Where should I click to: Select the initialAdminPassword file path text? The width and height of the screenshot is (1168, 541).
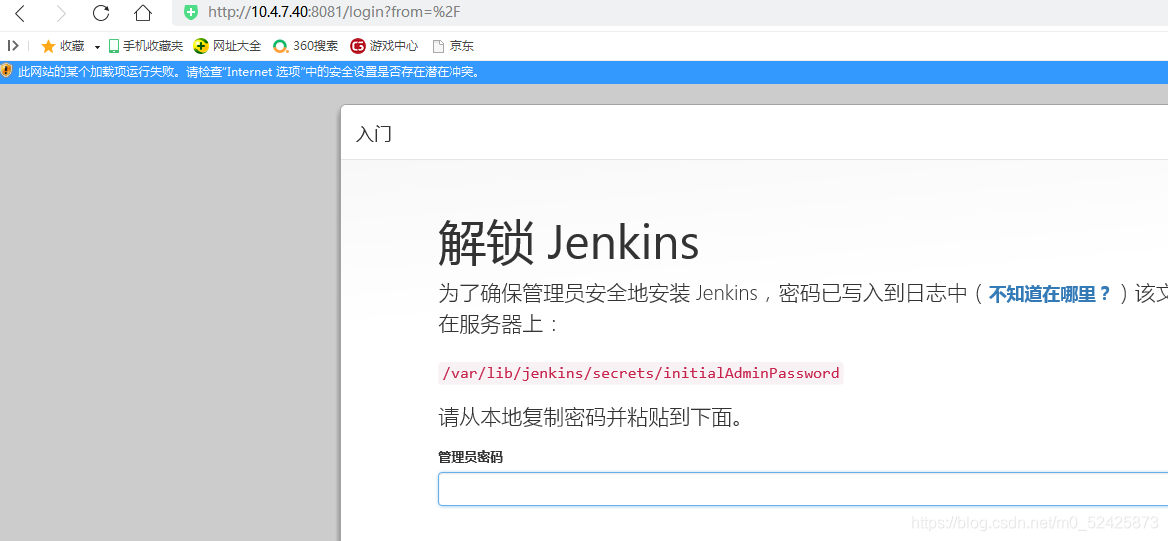(x=641, y=373)
